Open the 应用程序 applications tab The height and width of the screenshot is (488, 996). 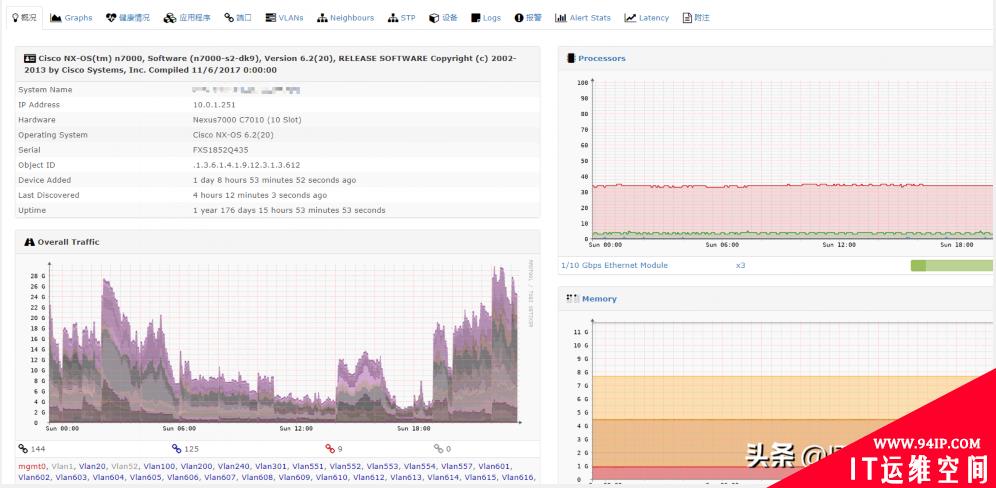pos(187,18)
